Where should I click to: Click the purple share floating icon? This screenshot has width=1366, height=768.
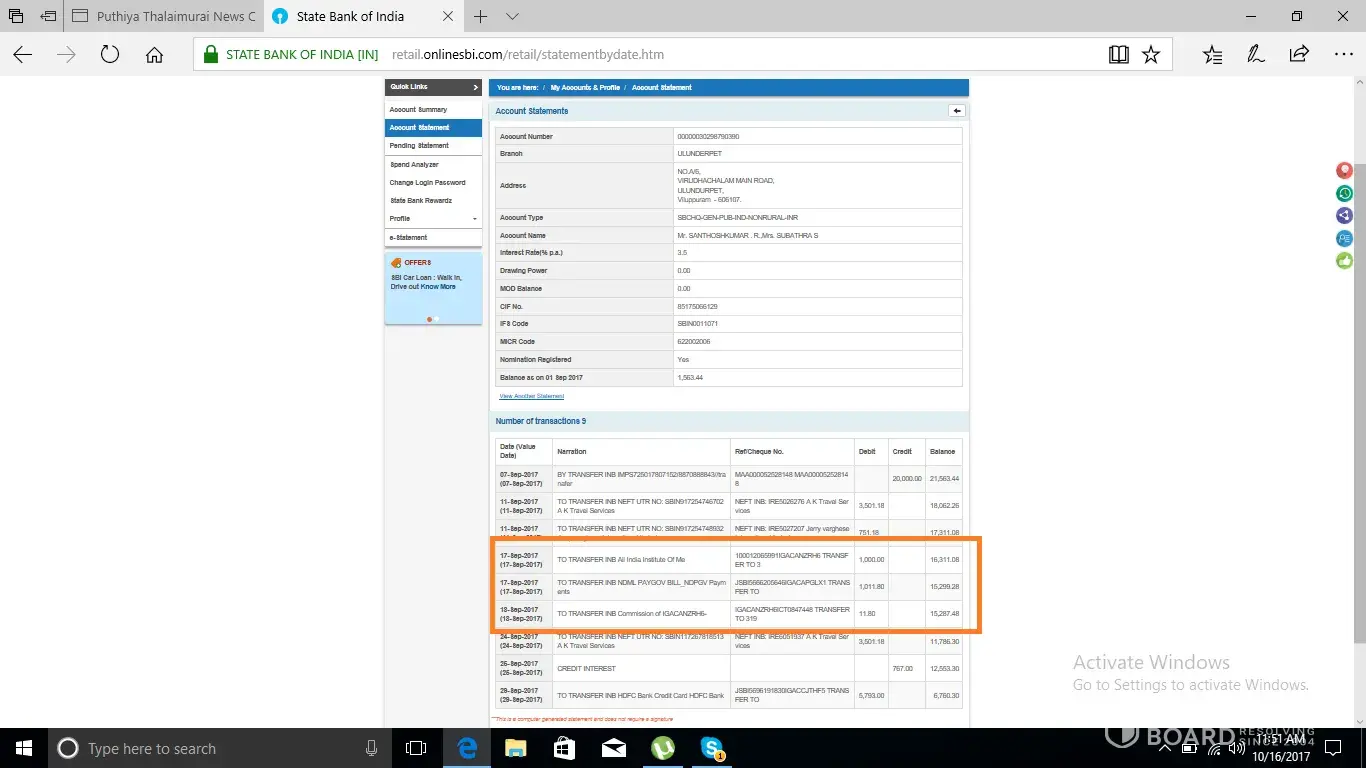click(x=1344, y=215)
